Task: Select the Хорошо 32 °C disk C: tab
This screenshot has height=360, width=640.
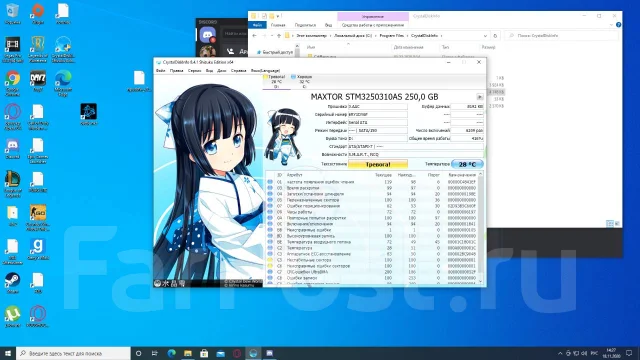Action: (303, 82)
